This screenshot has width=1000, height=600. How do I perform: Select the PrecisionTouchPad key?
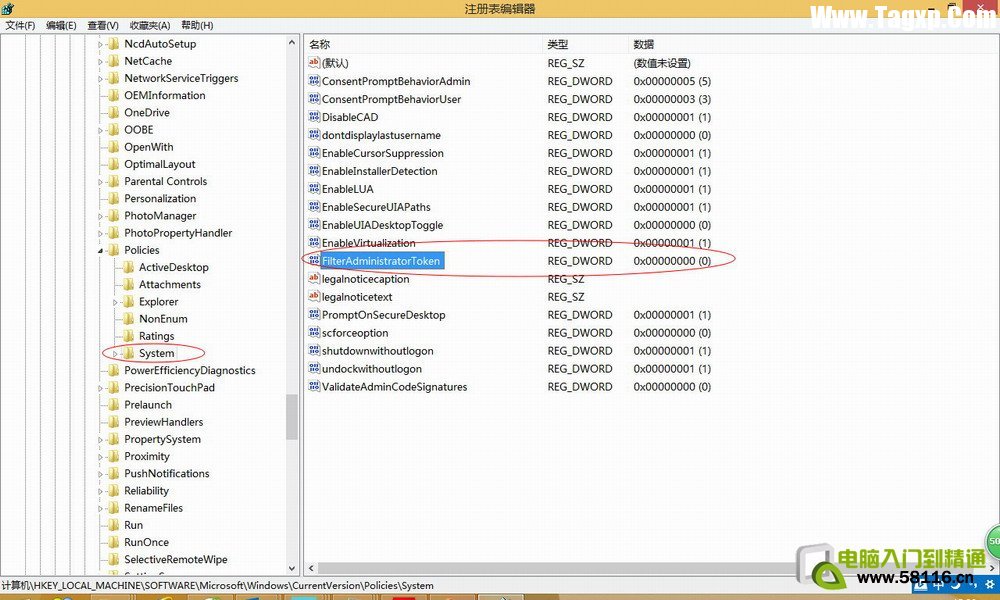(169, 388)
